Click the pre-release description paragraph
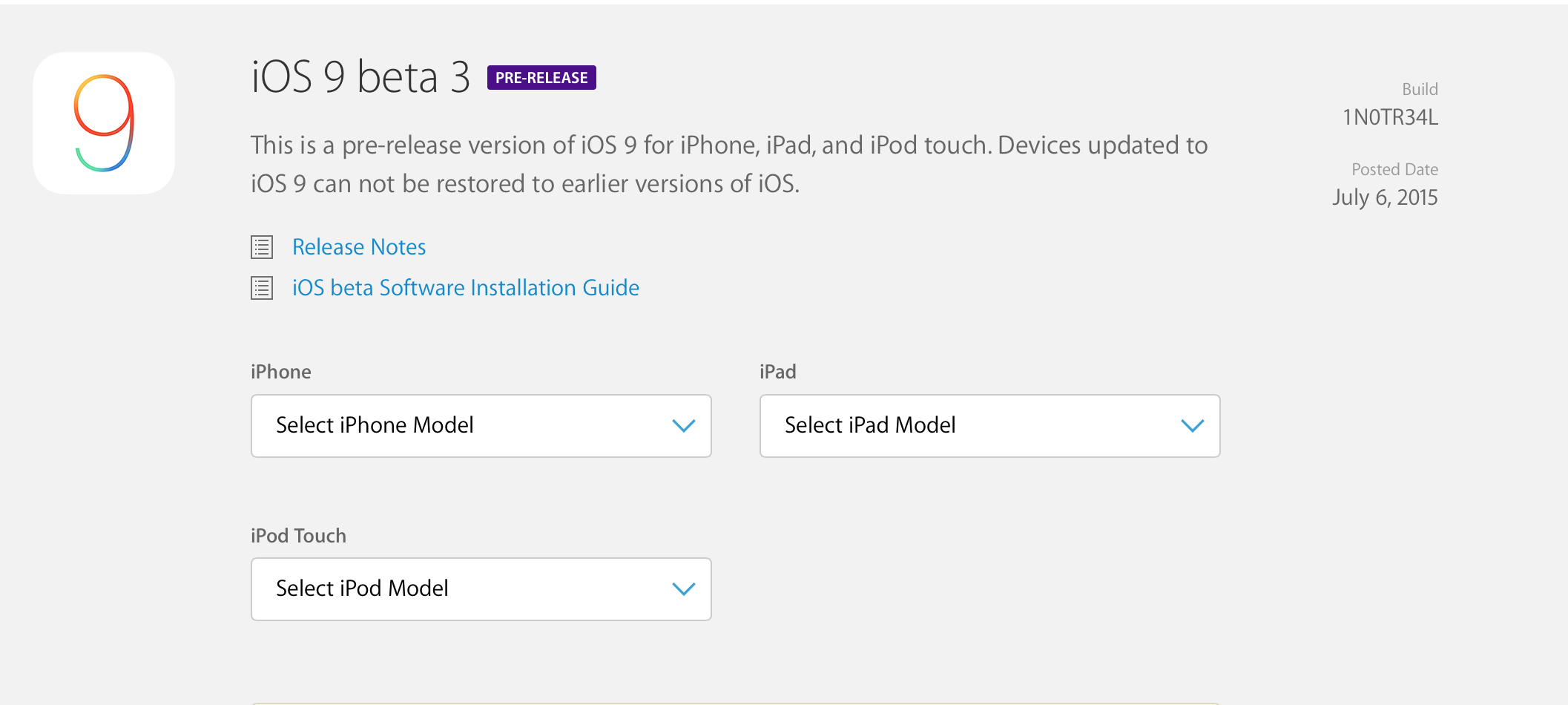This screenshot has height=705, width=1568. click(728, 164)
